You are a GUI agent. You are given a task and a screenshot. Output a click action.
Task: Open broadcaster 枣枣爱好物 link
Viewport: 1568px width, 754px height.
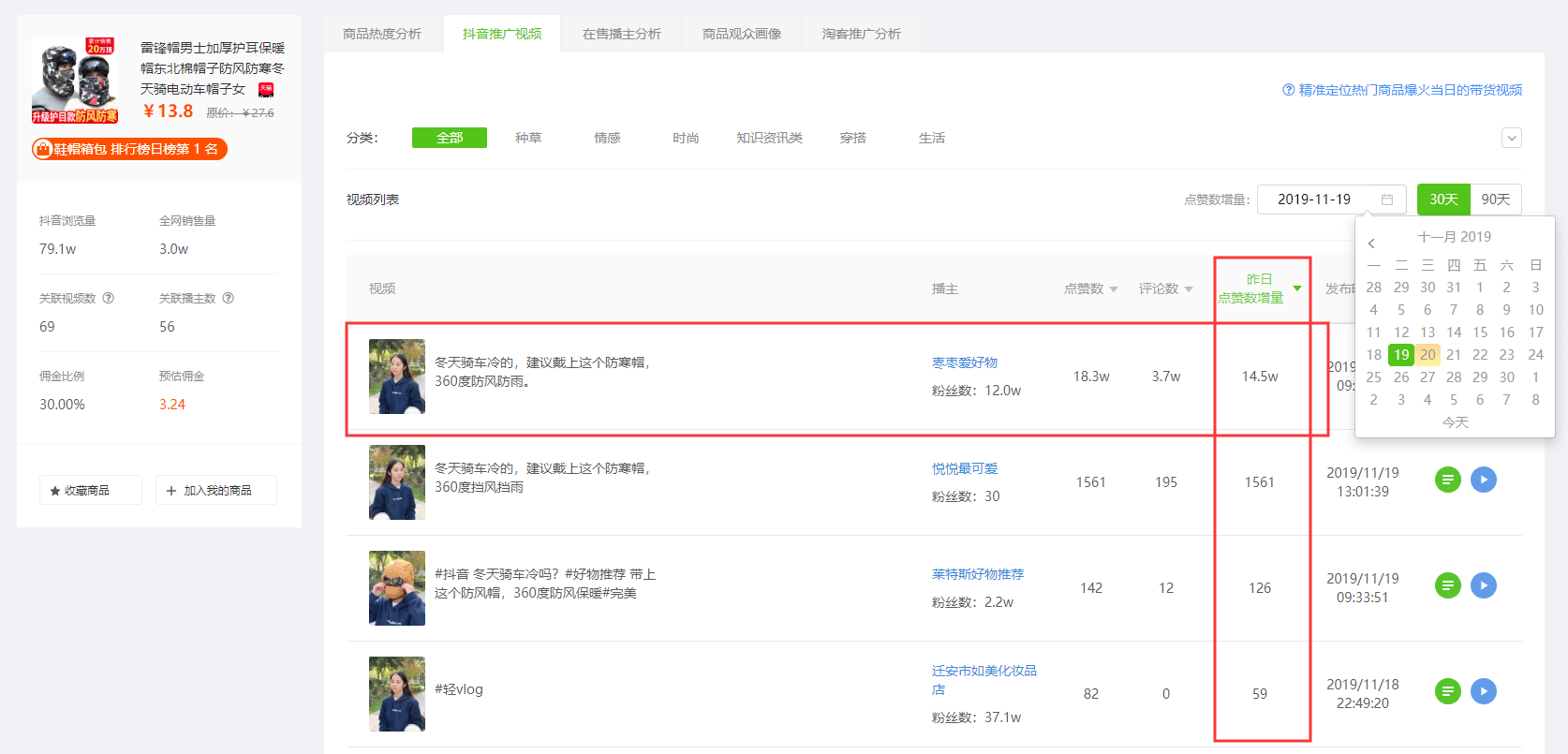(x=965, y=362)
